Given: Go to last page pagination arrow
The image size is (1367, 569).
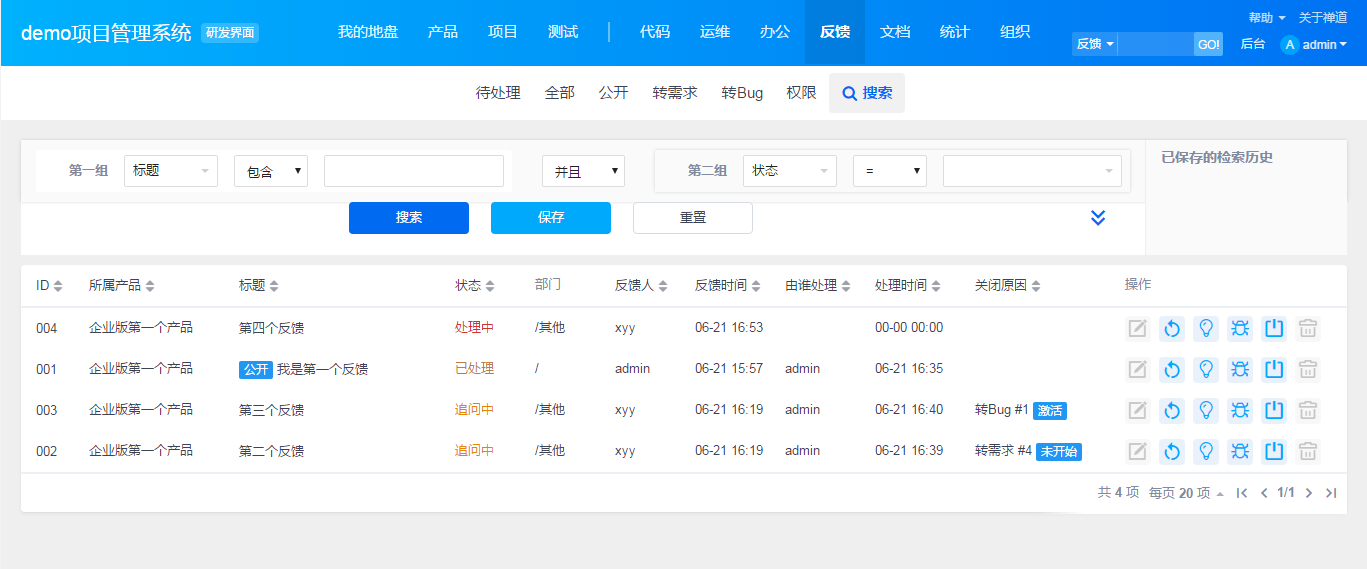Looking at the screenshot, I should pyautogui.click(x=1331, y=493).
